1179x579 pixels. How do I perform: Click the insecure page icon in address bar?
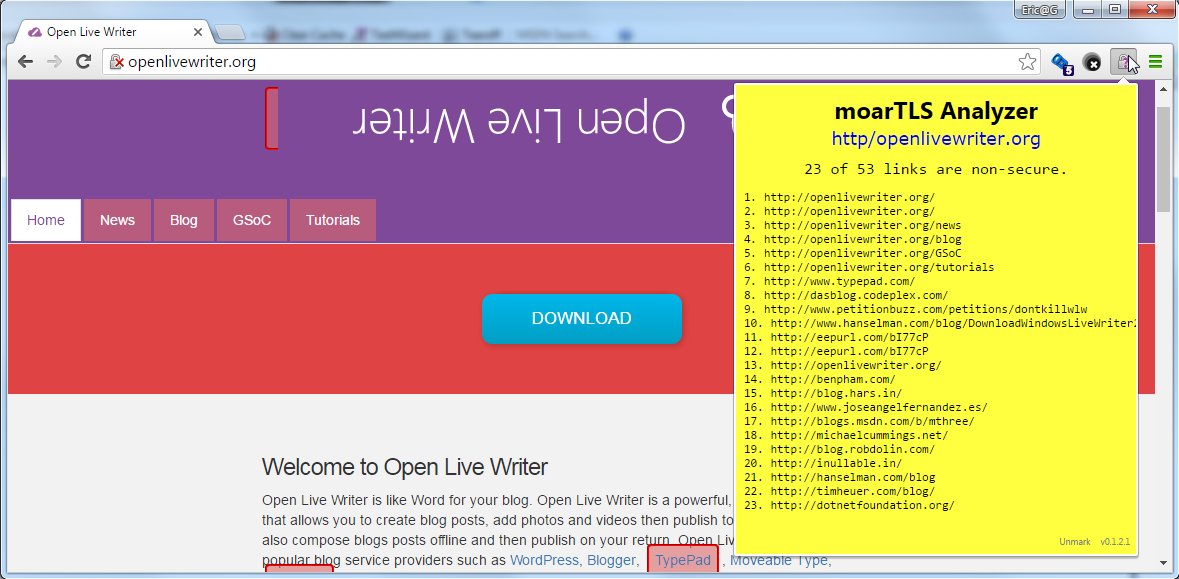click(117, 62)
